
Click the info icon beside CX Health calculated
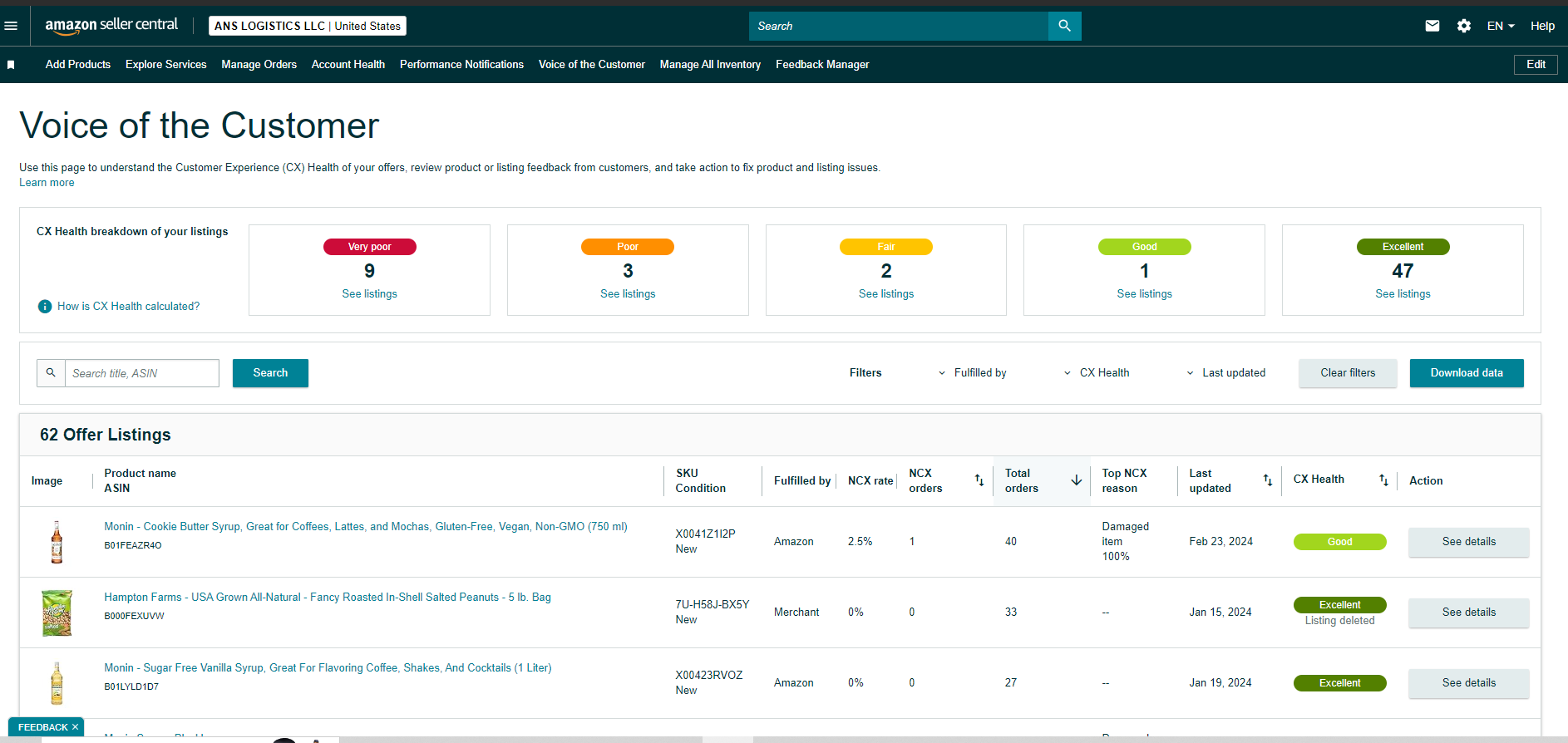tap(45, 307)
